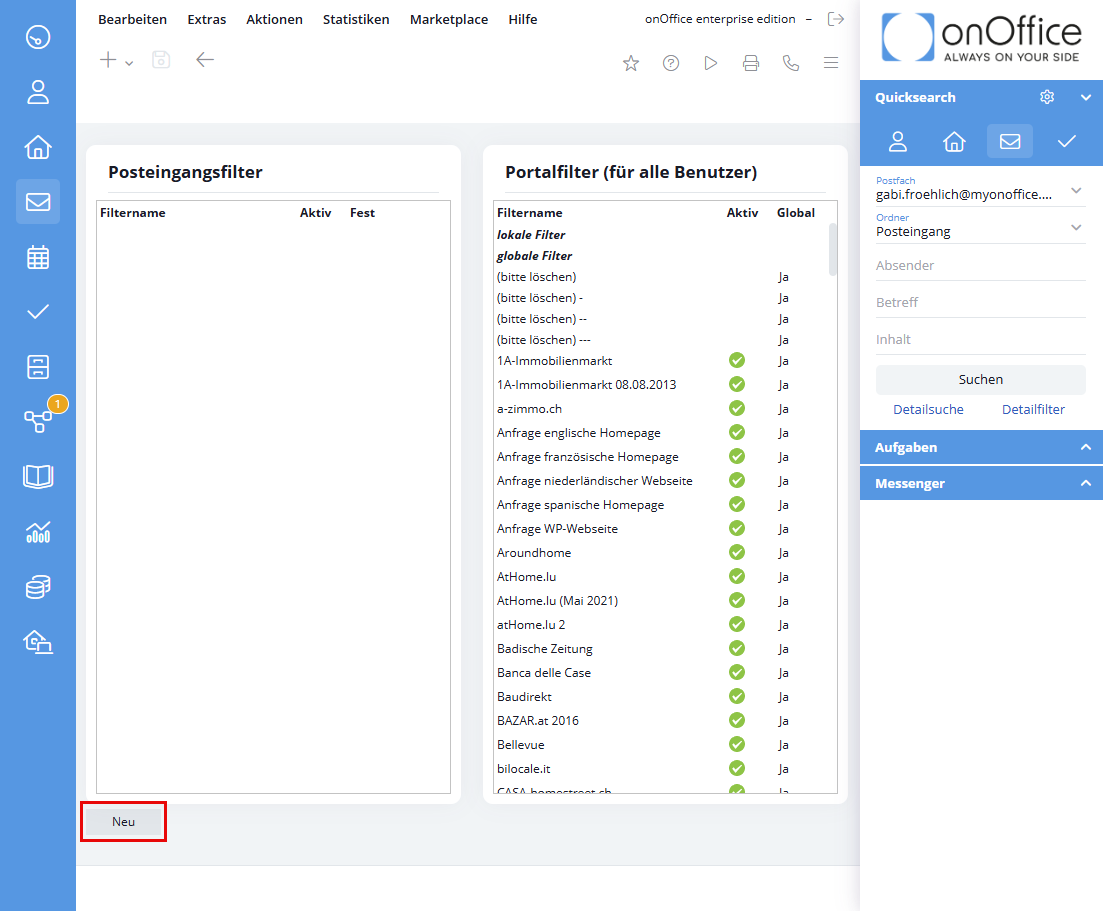The width and height of the screenshot is (1103, 911).
Task: Open process manager icon with badge
Action: click(38, 421)
